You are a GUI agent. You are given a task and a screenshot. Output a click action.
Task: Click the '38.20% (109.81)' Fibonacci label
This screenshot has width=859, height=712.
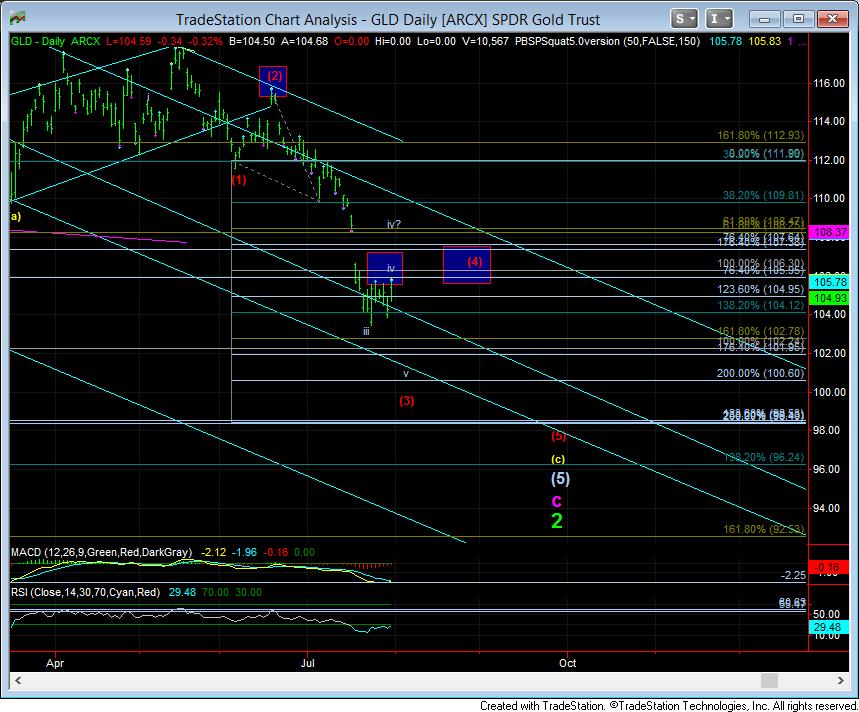tap(763, 196)
